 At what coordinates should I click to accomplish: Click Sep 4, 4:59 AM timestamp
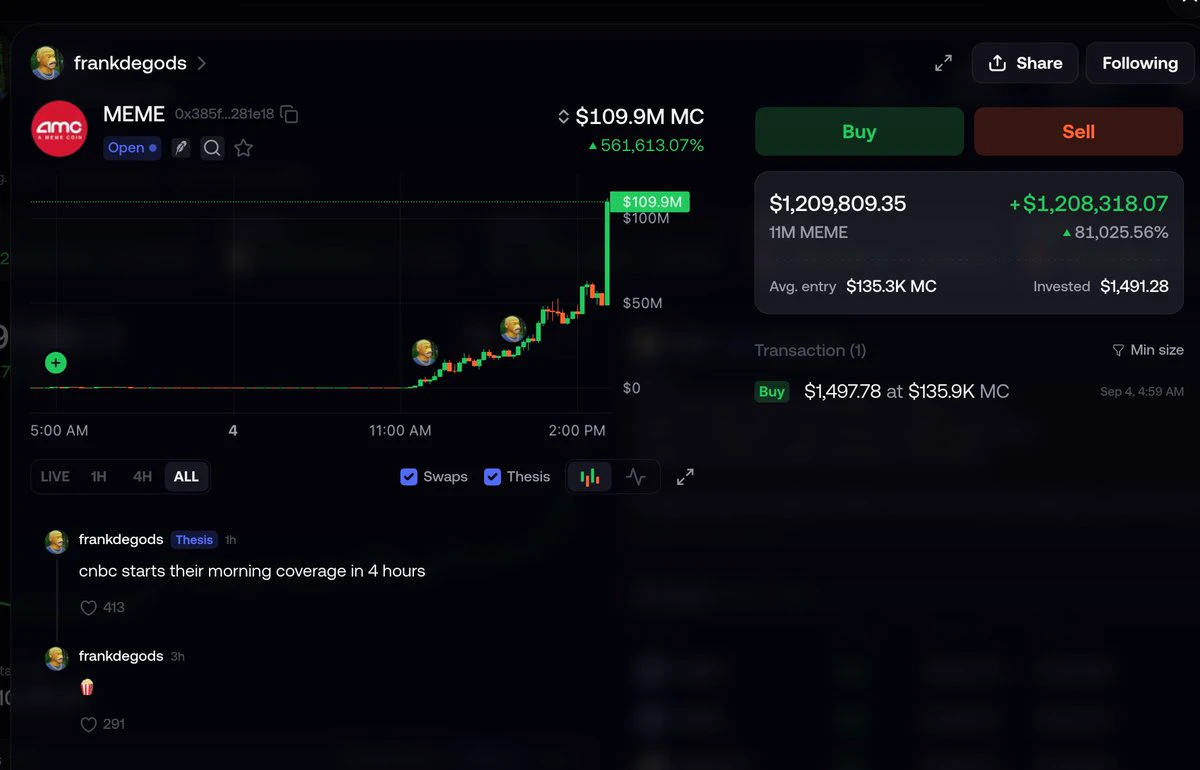(x=1142, y=392)
